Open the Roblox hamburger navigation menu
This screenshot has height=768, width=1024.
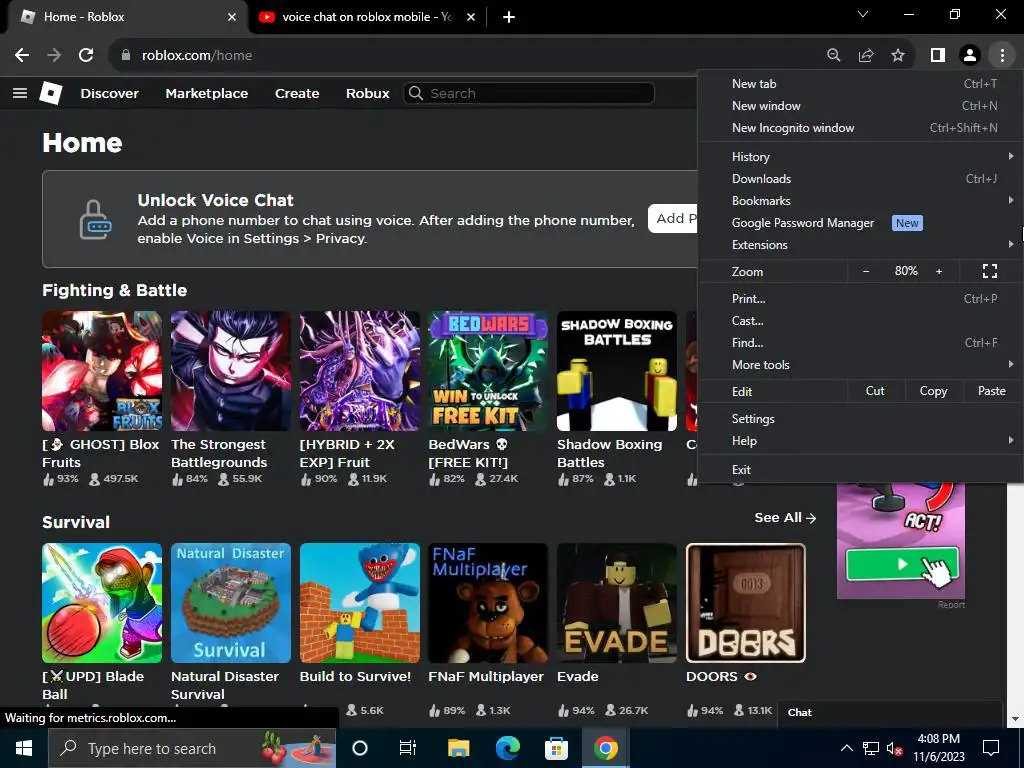click(20, 93)
